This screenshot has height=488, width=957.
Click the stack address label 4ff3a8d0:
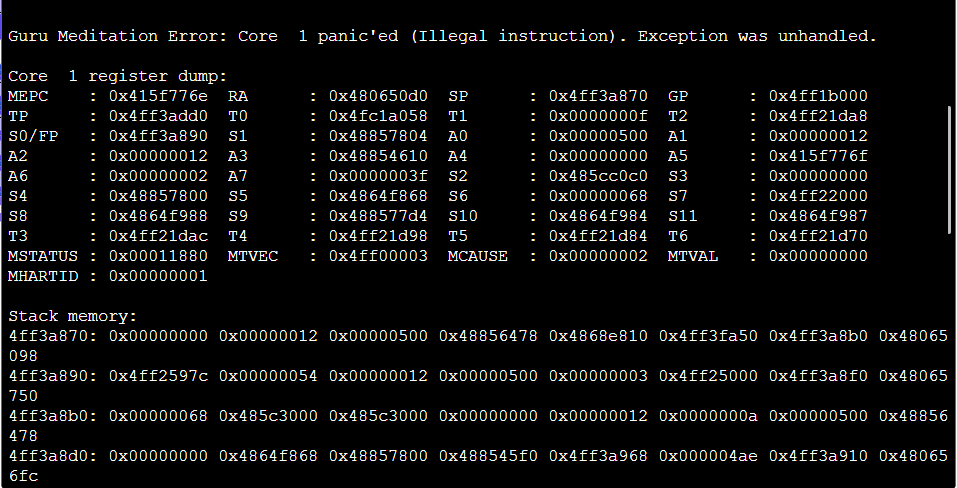52,457
